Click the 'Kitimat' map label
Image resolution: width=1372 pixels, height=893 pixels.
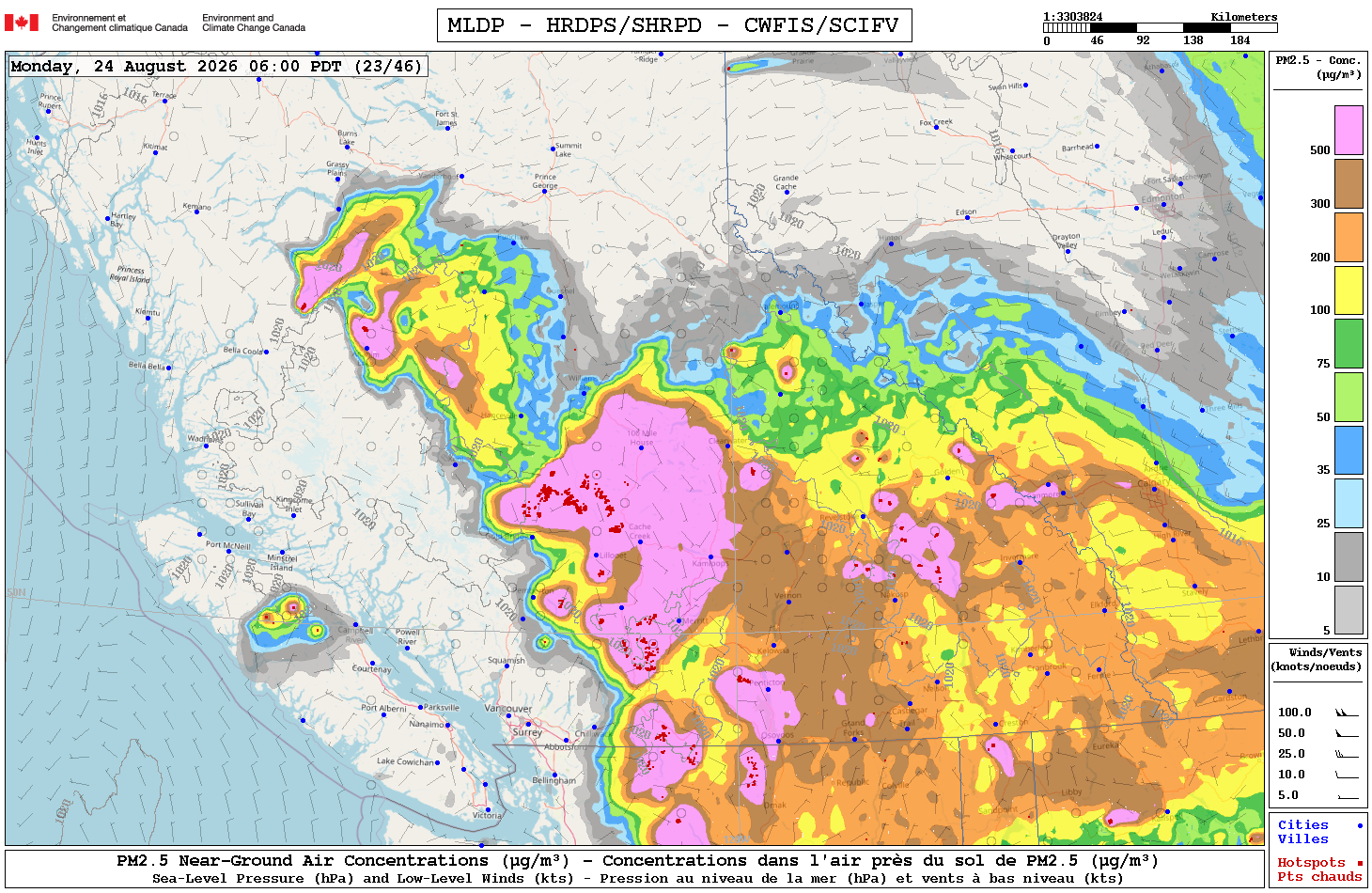(x=155, y=148)
